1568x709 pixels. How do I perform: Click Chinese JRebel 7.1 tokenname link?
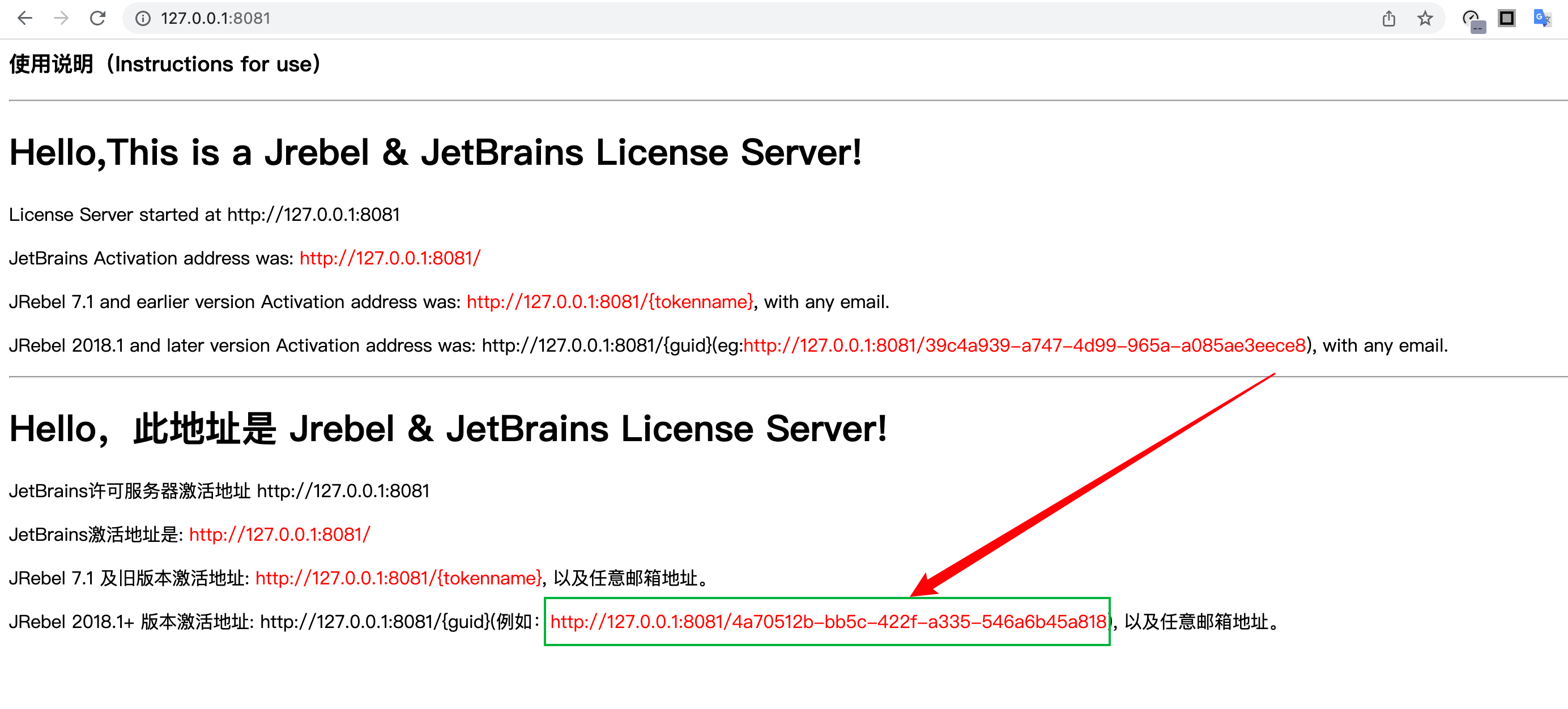coord(399,578)
